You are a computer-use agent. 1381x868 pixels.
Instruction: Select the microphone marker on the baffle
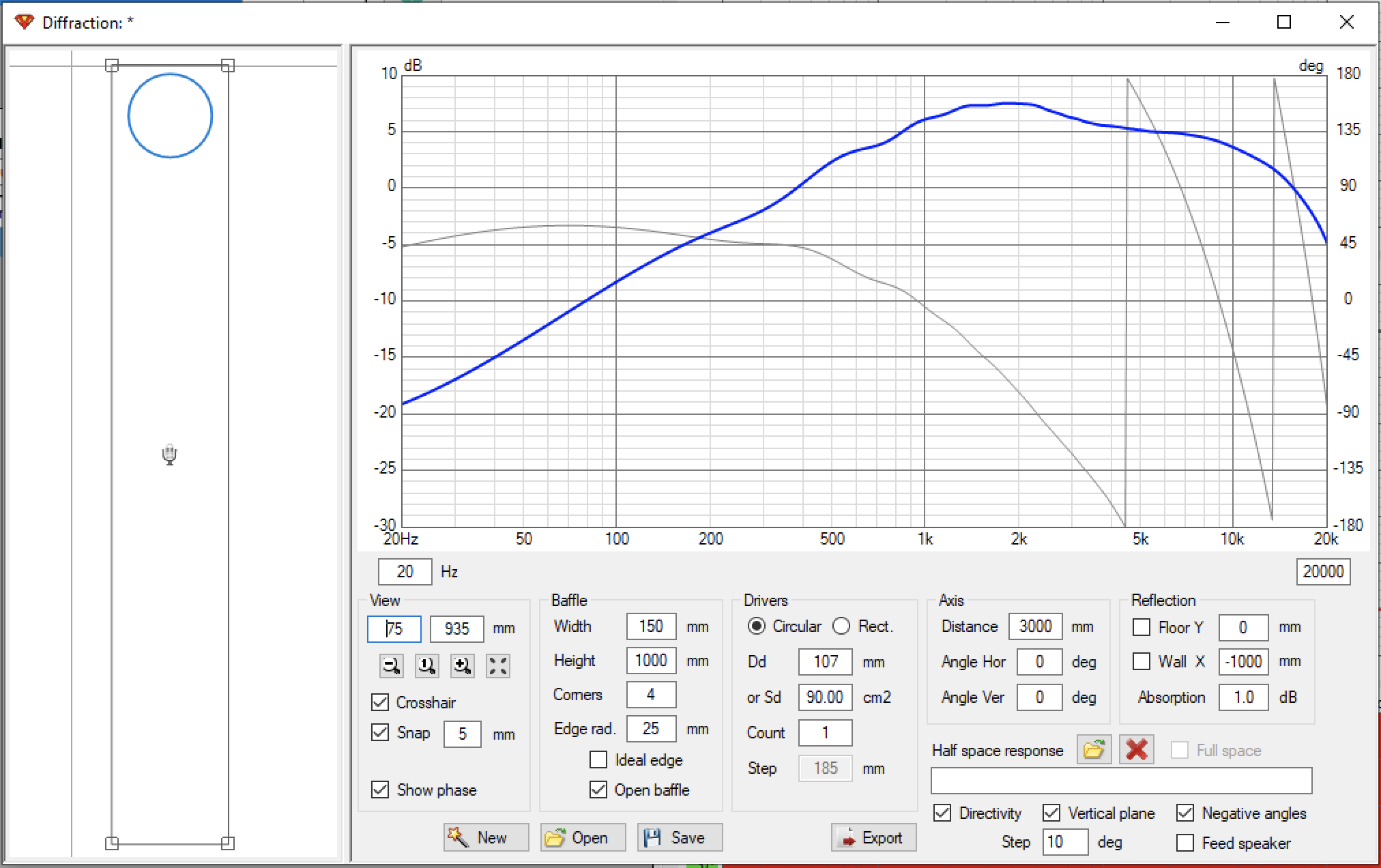tap(170, 454)
